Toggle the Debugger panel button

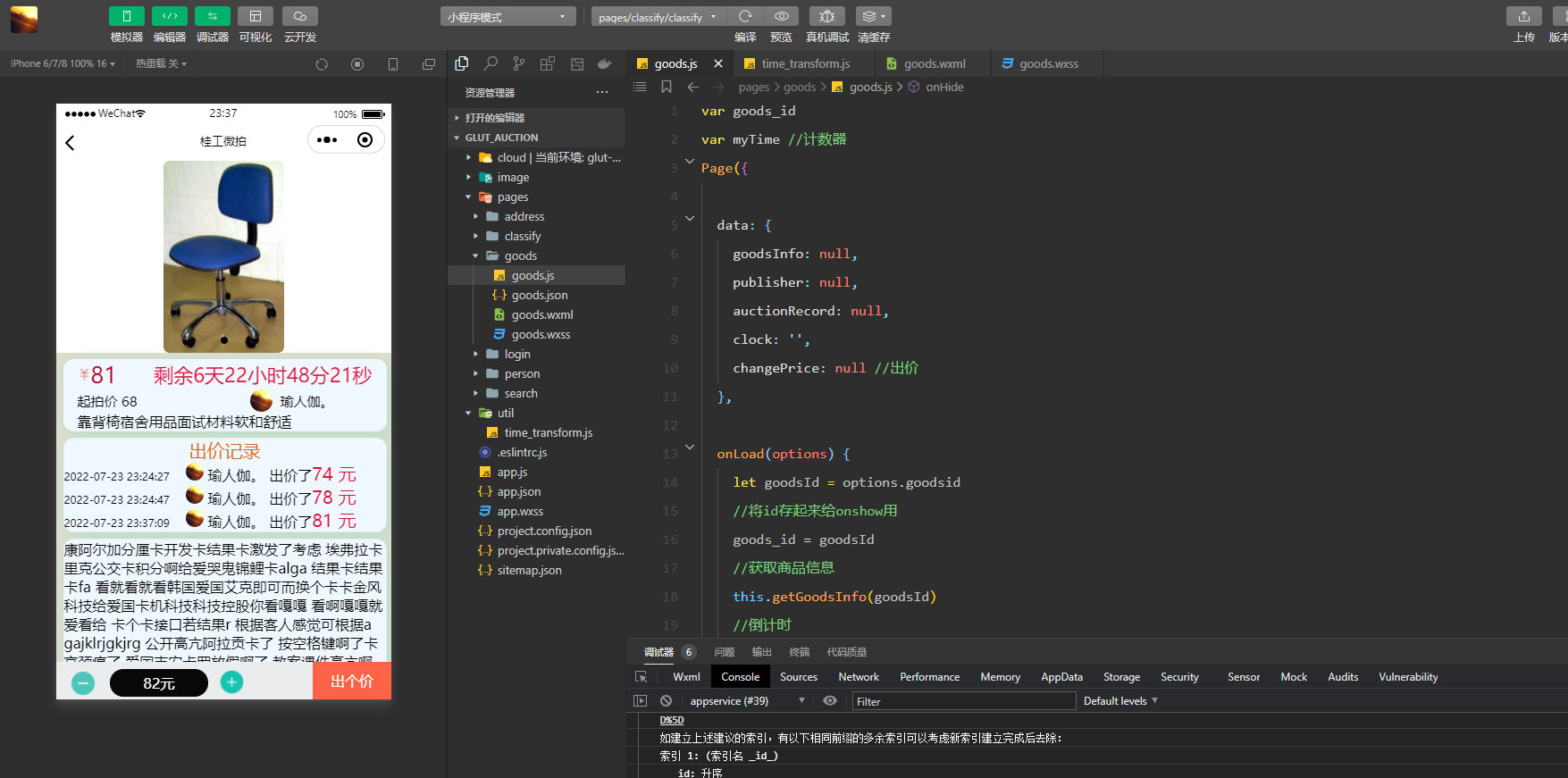tap(212, 17)
